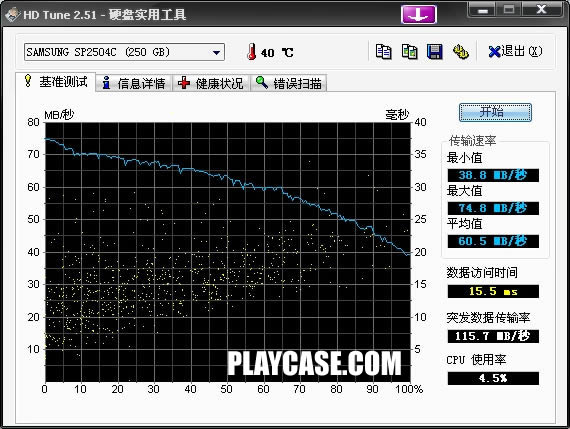Click the HD Tune app icon in title bar
This screenshot has height=429, width=570.
coord(12,15)
